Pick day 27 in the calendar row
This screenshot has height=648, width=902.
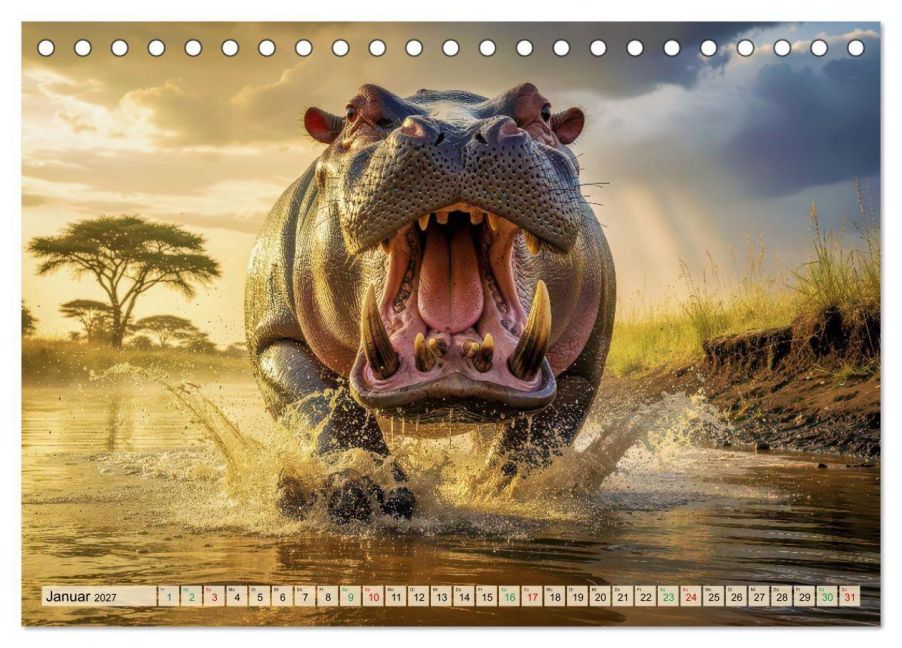tap(759, 596)
